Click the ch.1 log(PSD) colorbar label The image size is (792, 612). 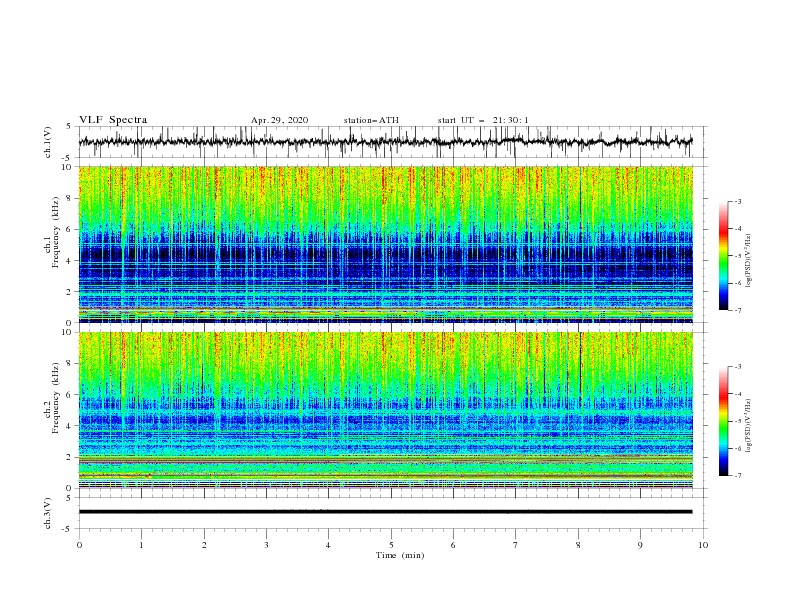coord(749,261)
